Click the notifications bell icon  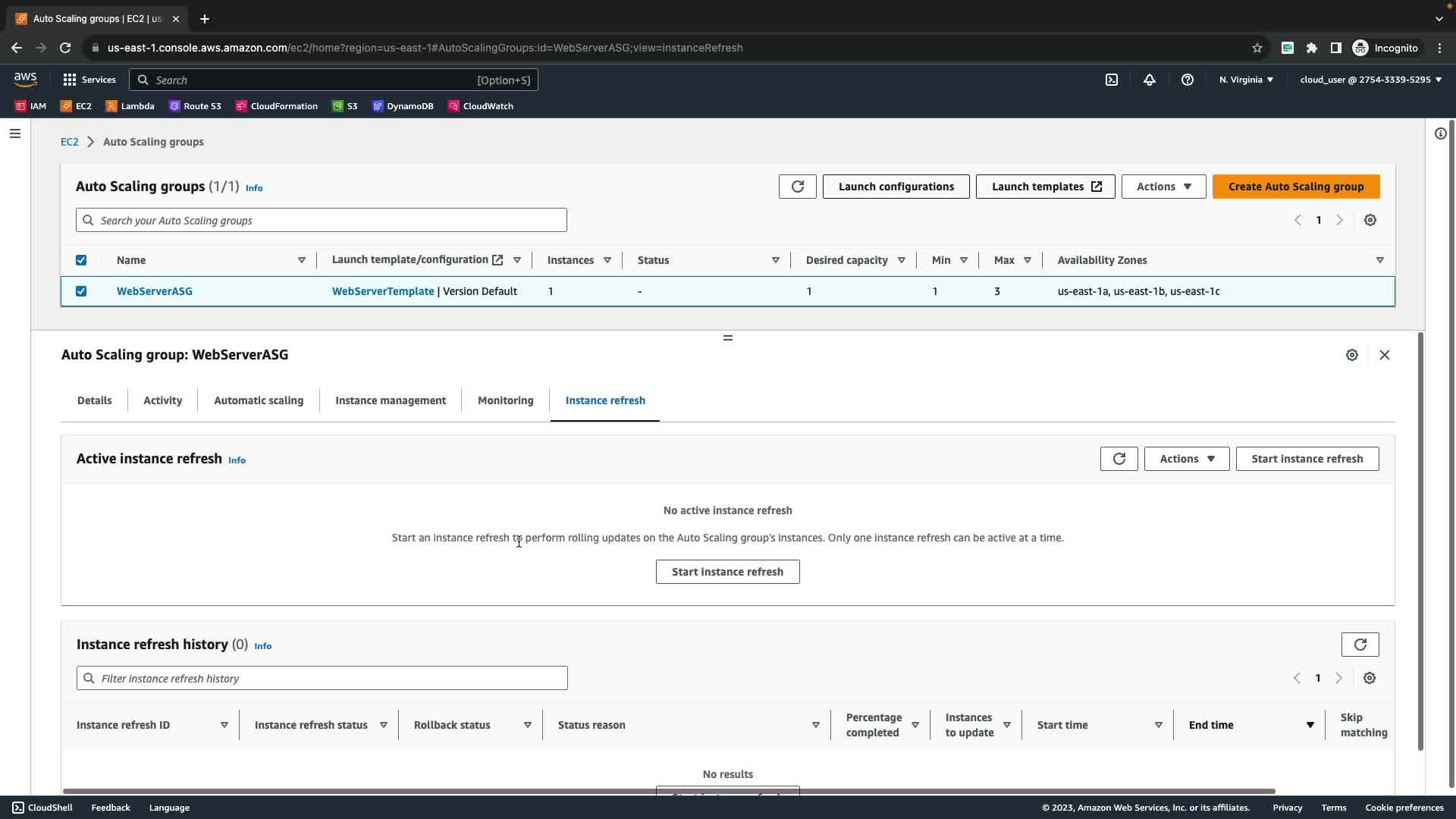point(1150,80)
